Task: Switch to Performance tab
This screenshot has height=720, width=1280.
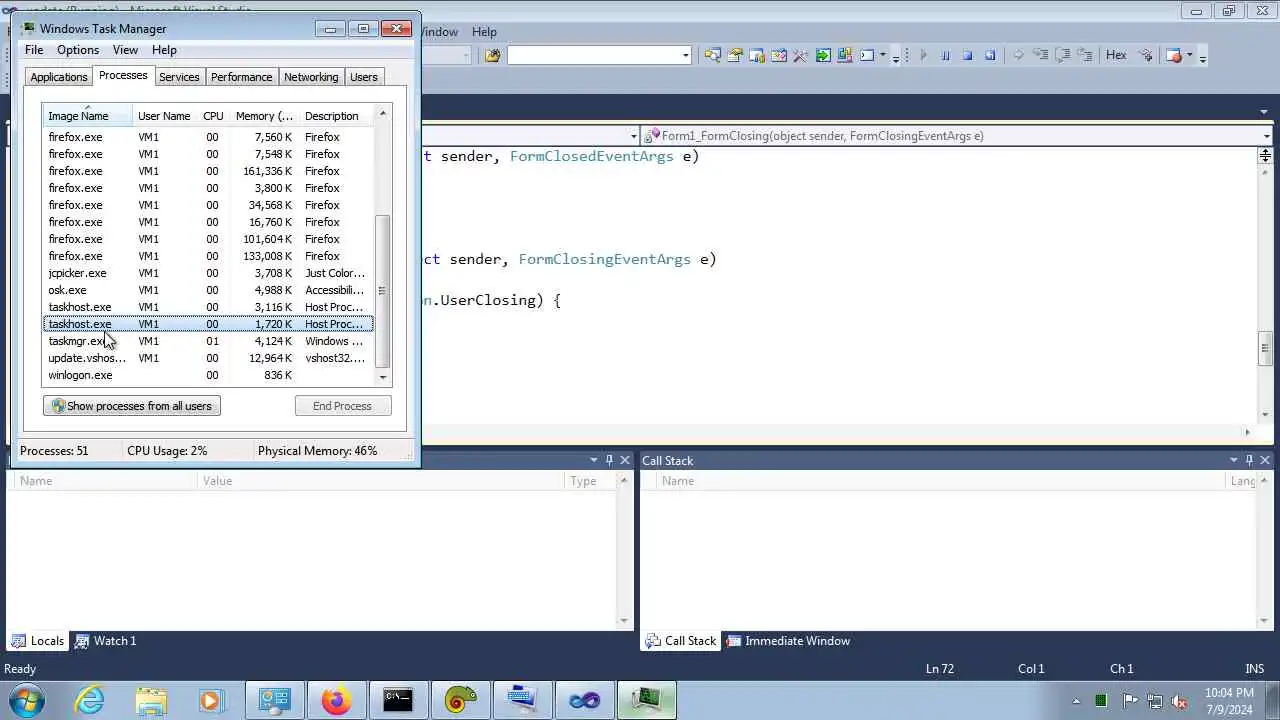Action: 241,77
